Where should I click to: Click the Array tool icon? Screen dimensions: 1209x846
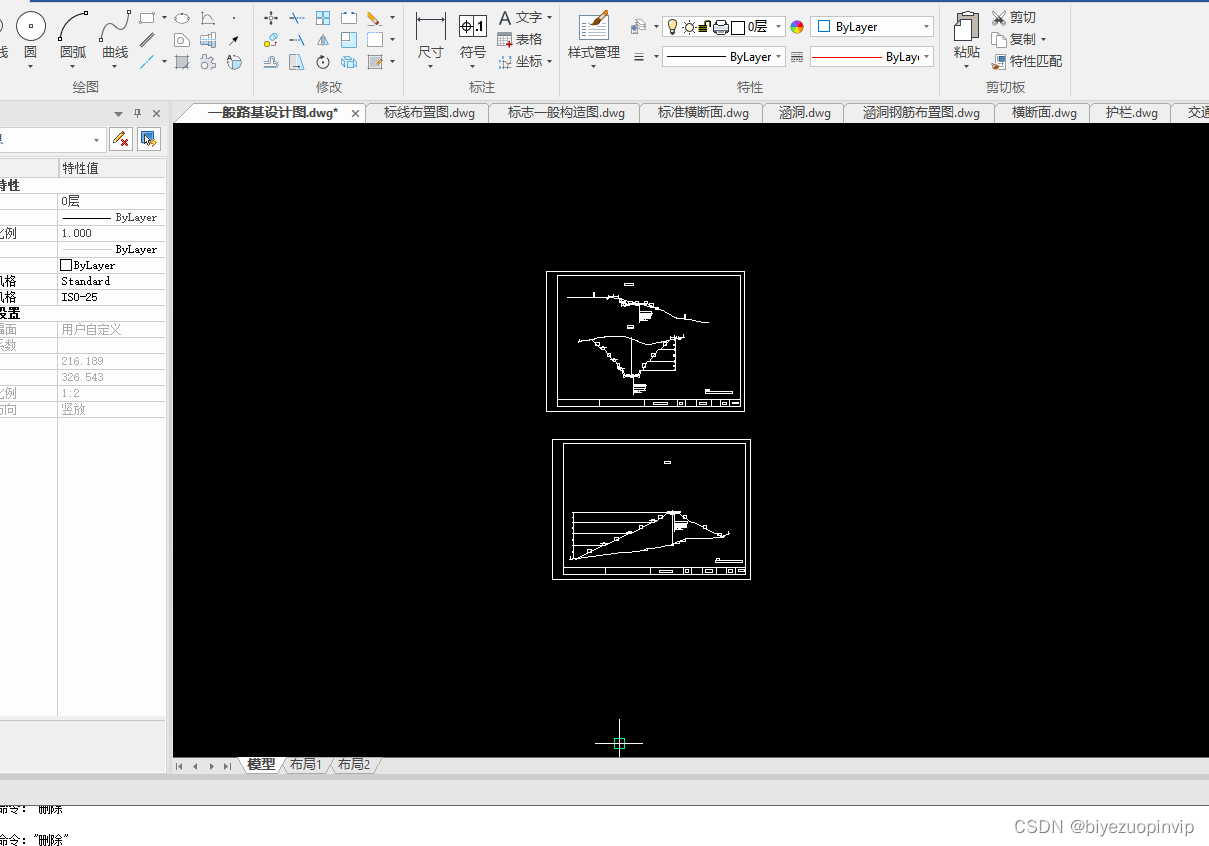click(323, 18)
